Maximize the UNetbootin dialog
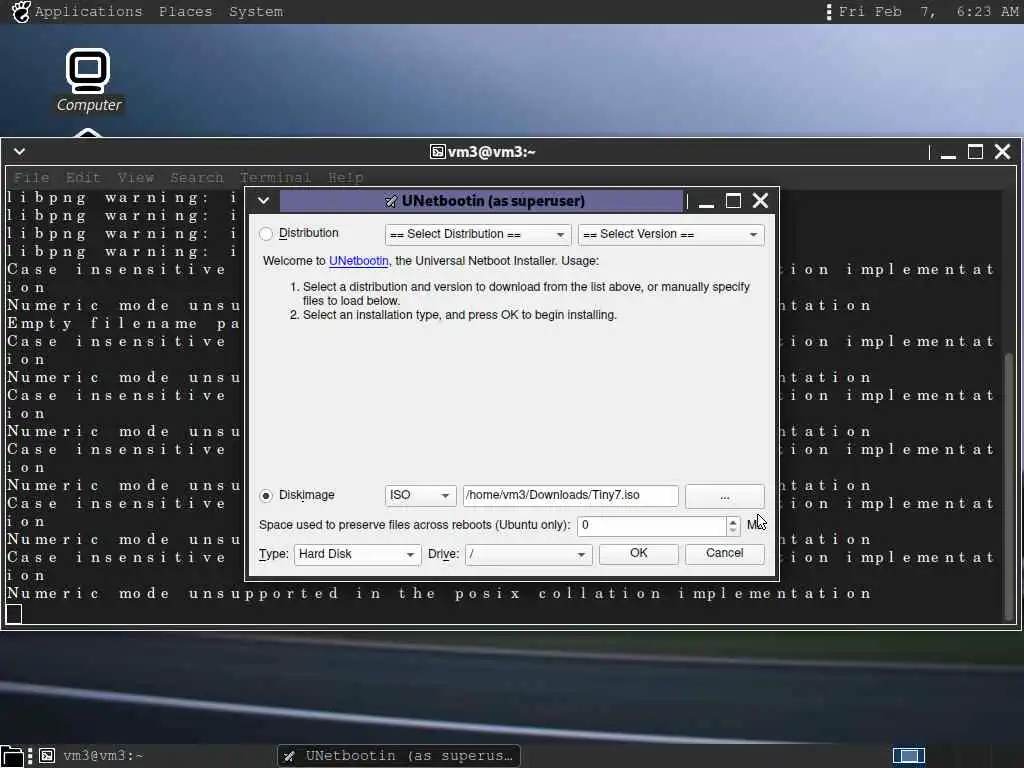The image size is (1024, 768). click(733, 201)
